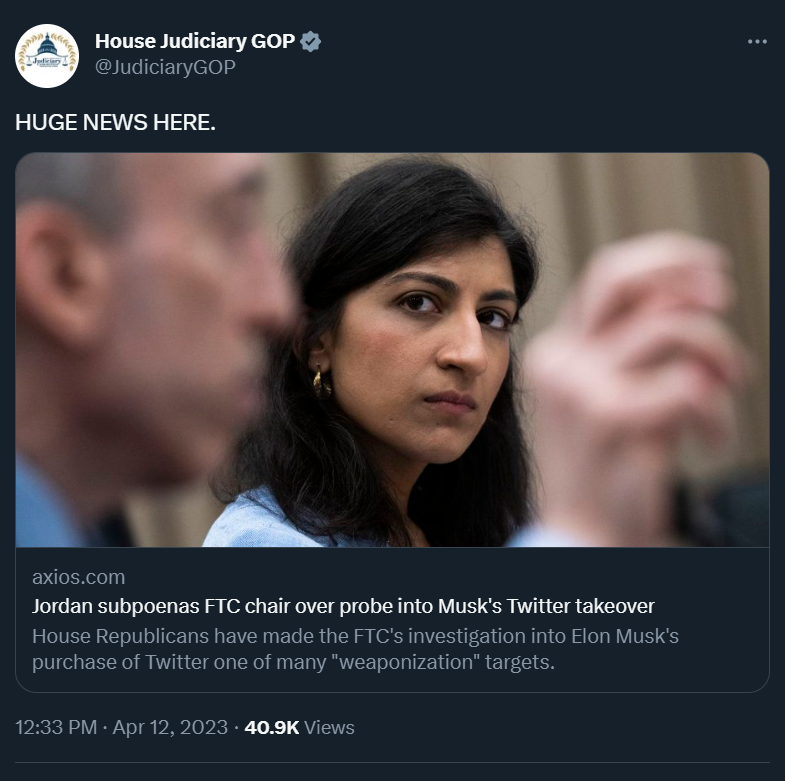
Task: Click the Apr 12, 2023 date
Action: 170,727
